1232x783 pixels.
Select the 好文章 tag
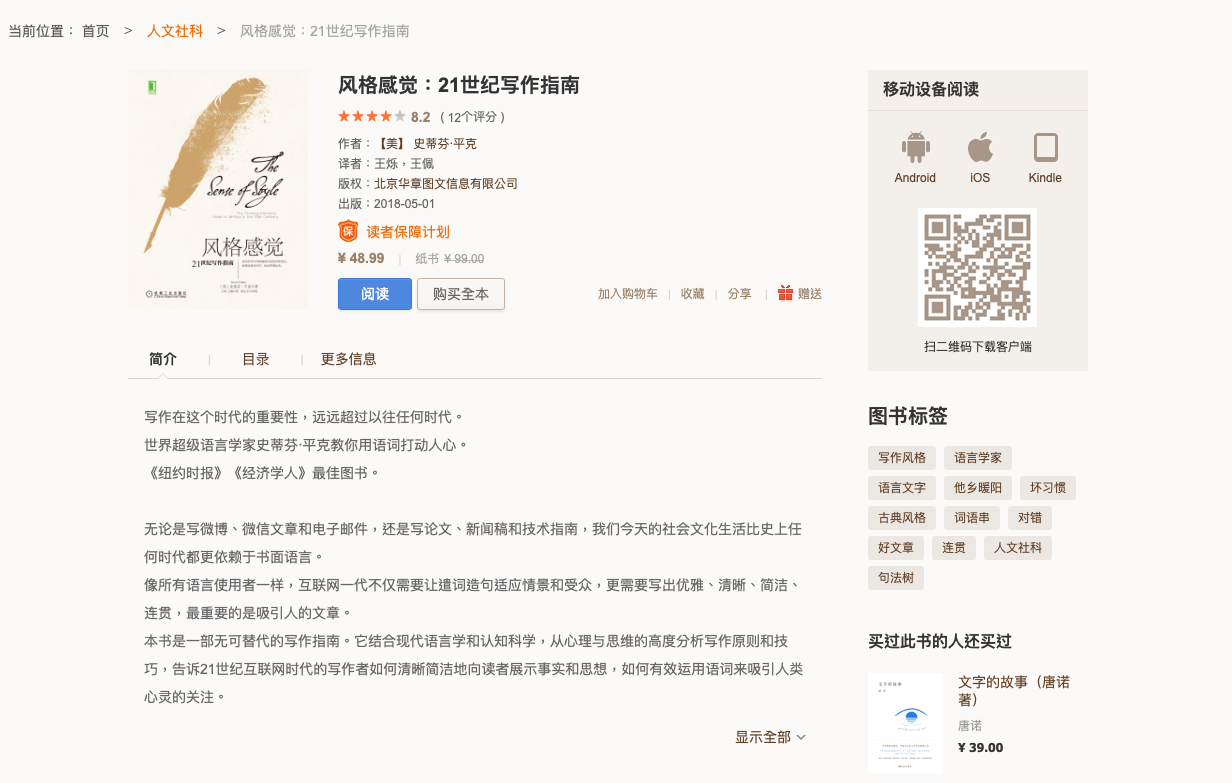(x=896, y=548)
